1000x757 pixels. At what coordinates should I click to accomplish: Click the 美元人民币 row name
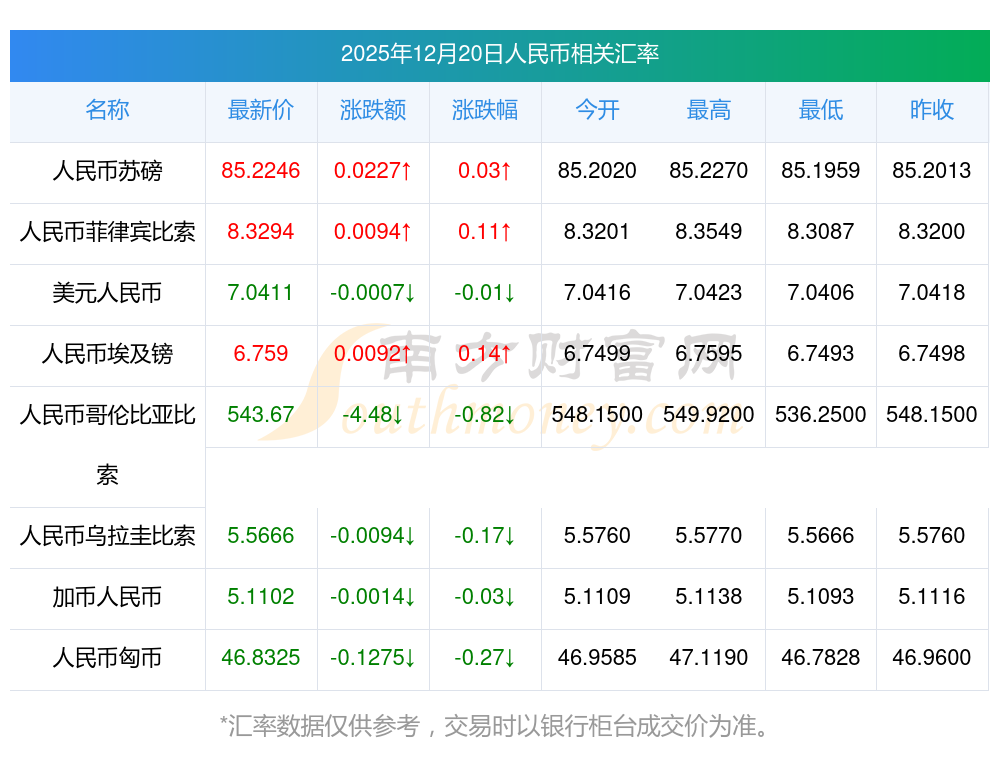click(x=107, y=293)
